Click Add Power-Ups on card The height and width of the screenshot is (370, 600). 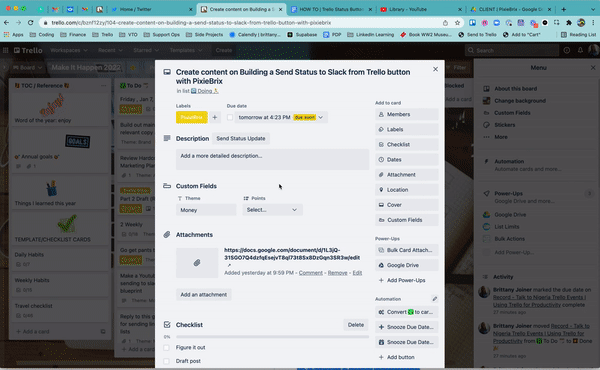(x=406, y=280)
